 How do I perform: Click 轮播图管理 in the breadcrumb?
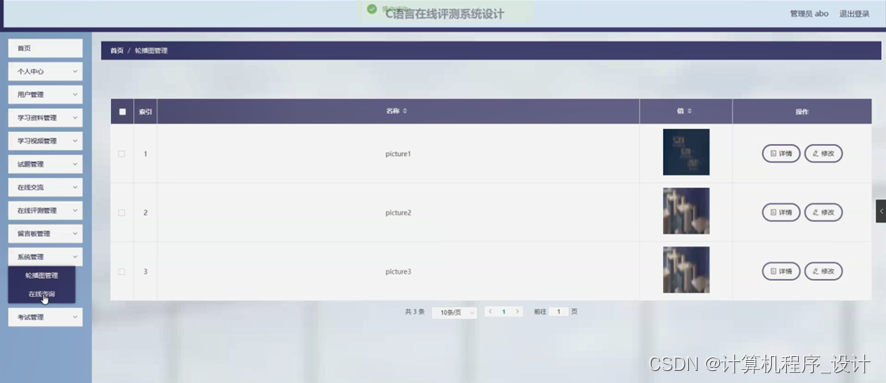151,51
